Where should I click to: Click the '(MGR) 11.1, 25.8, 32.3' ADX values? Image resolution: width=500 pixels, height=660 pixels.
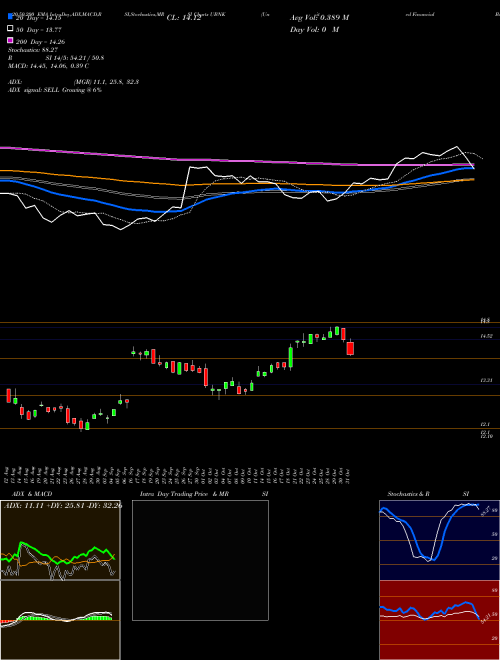[106, 82]
